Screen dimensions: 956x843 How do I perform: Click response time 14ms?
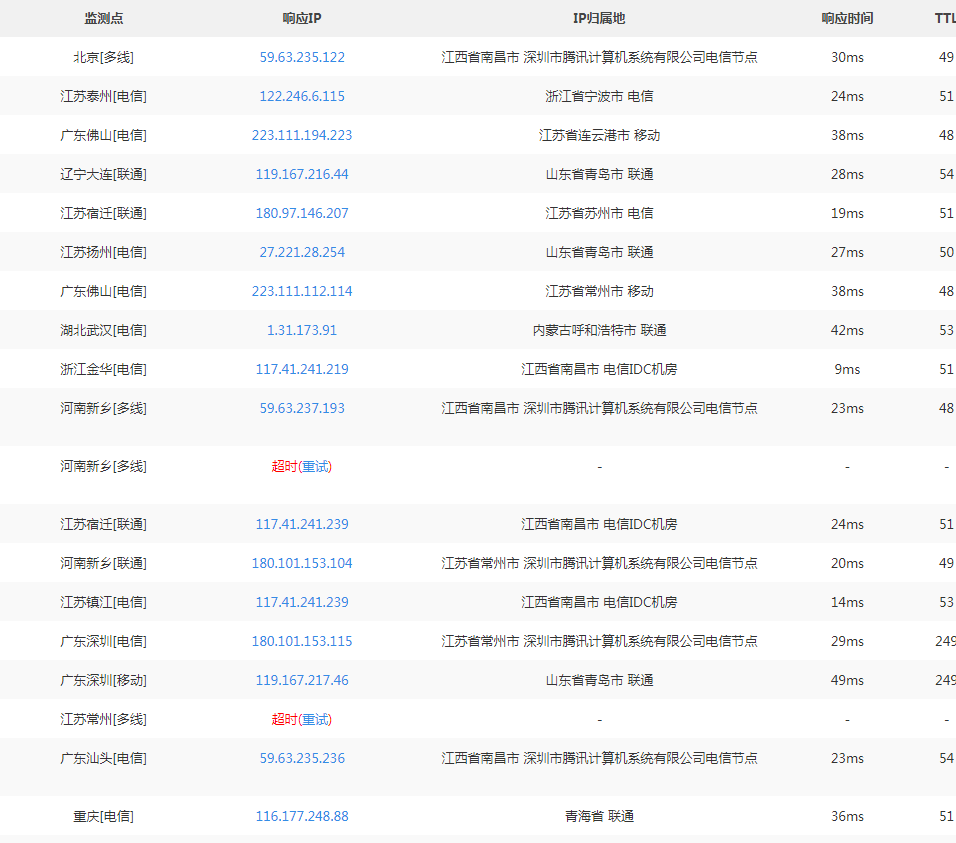point(847,602)
